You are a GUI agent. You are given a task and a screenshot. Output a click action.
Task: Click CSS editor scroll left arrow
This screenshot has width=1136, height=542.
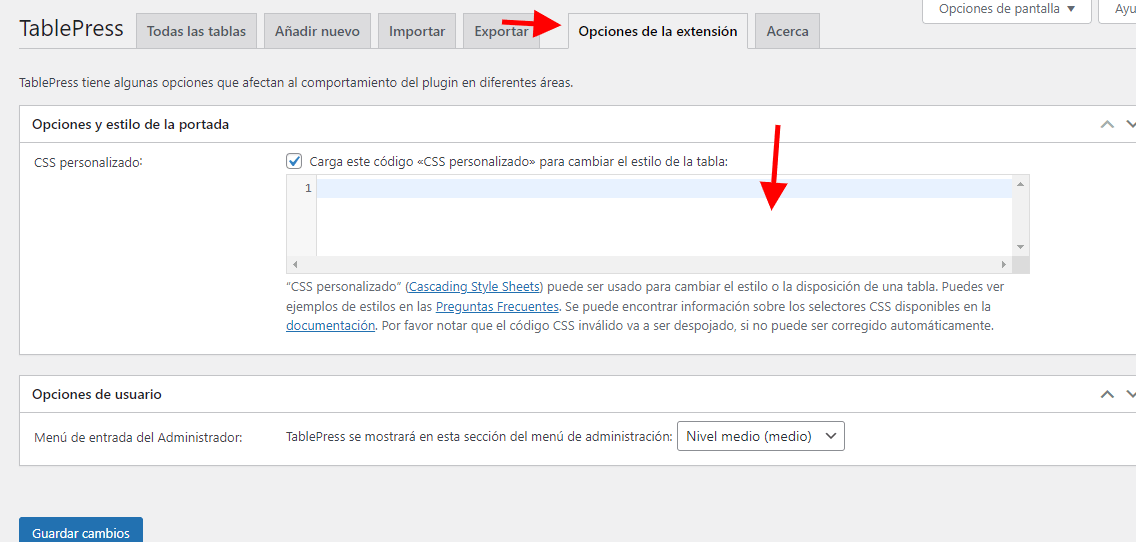(x=294, y=264)
